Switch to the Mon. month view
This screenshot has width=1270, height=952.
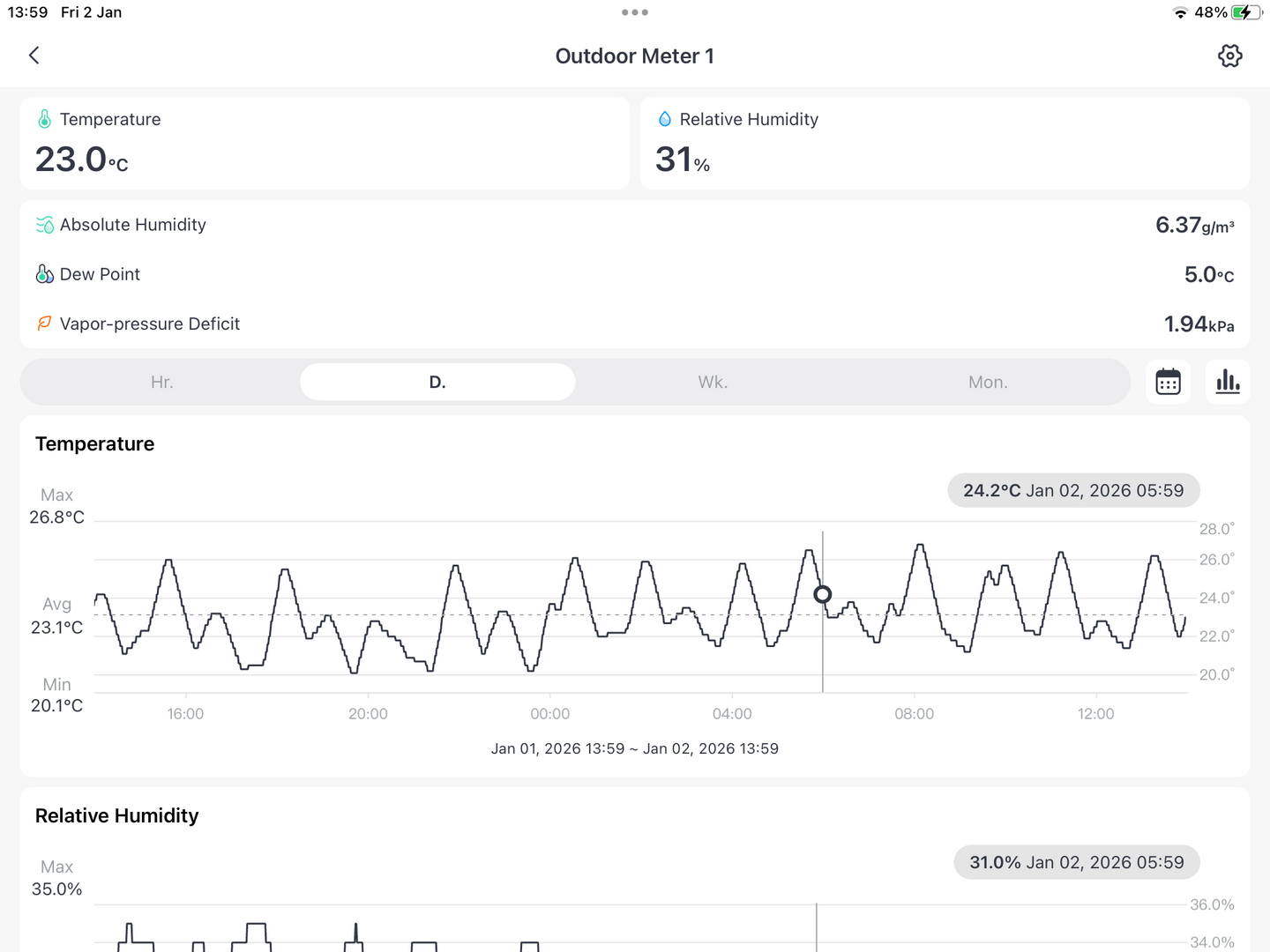[988, 382]
